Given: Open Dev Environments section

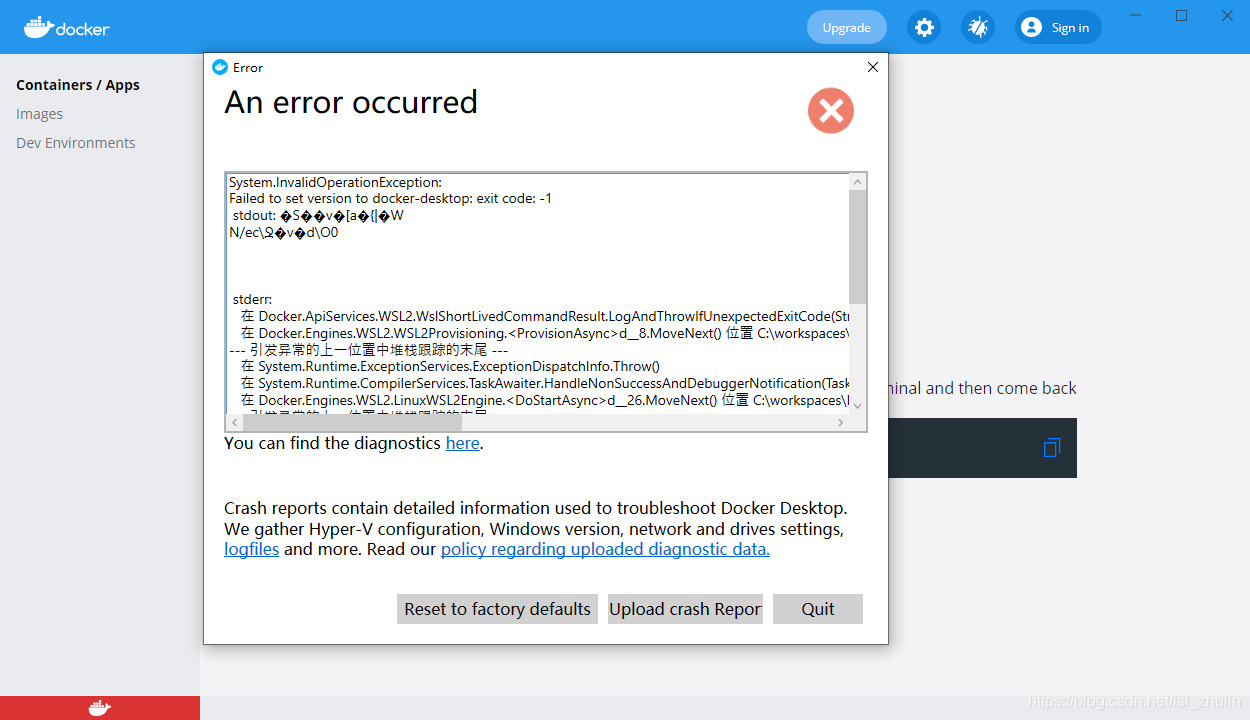Looking at the screenshot, I should [x=76, y=143].
